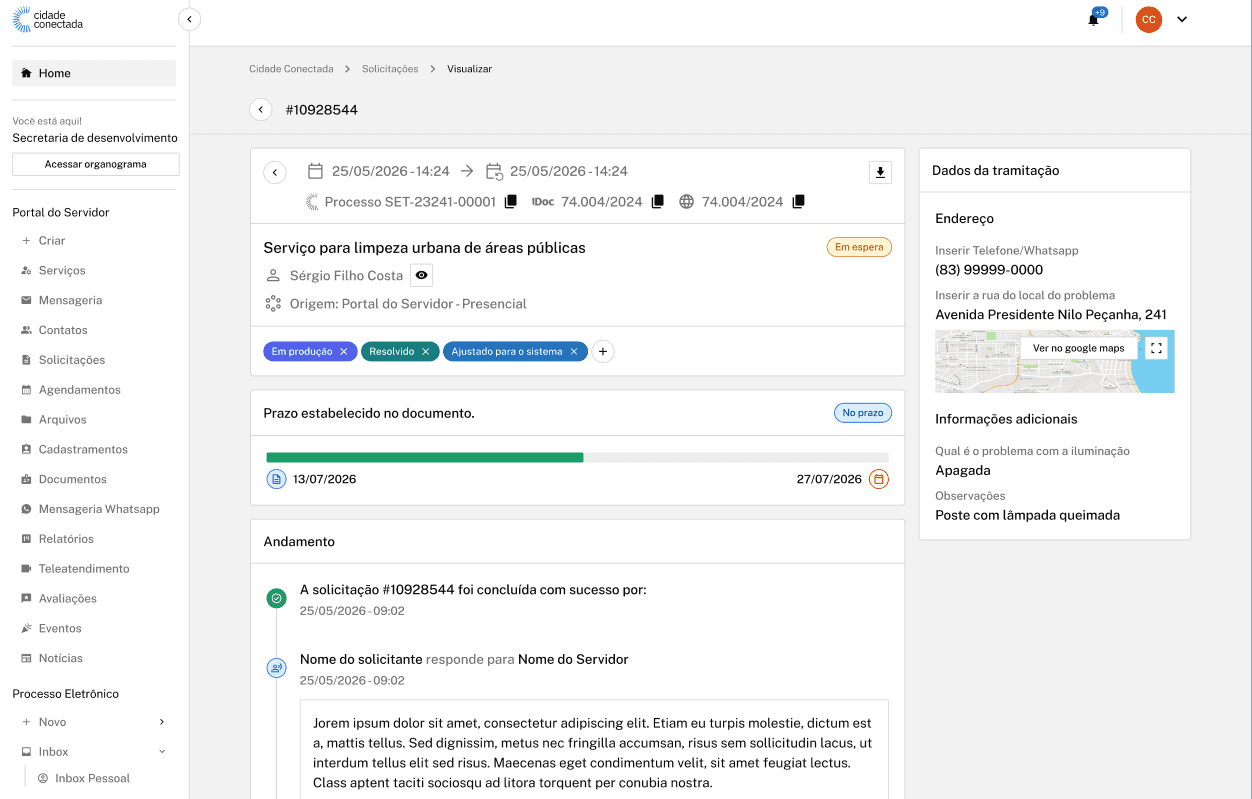Image resolution: width=1252 pixels, height=799 pixels.
Task: Copy the 1Doc 74.004/2024 number
Action: [657, 202]
